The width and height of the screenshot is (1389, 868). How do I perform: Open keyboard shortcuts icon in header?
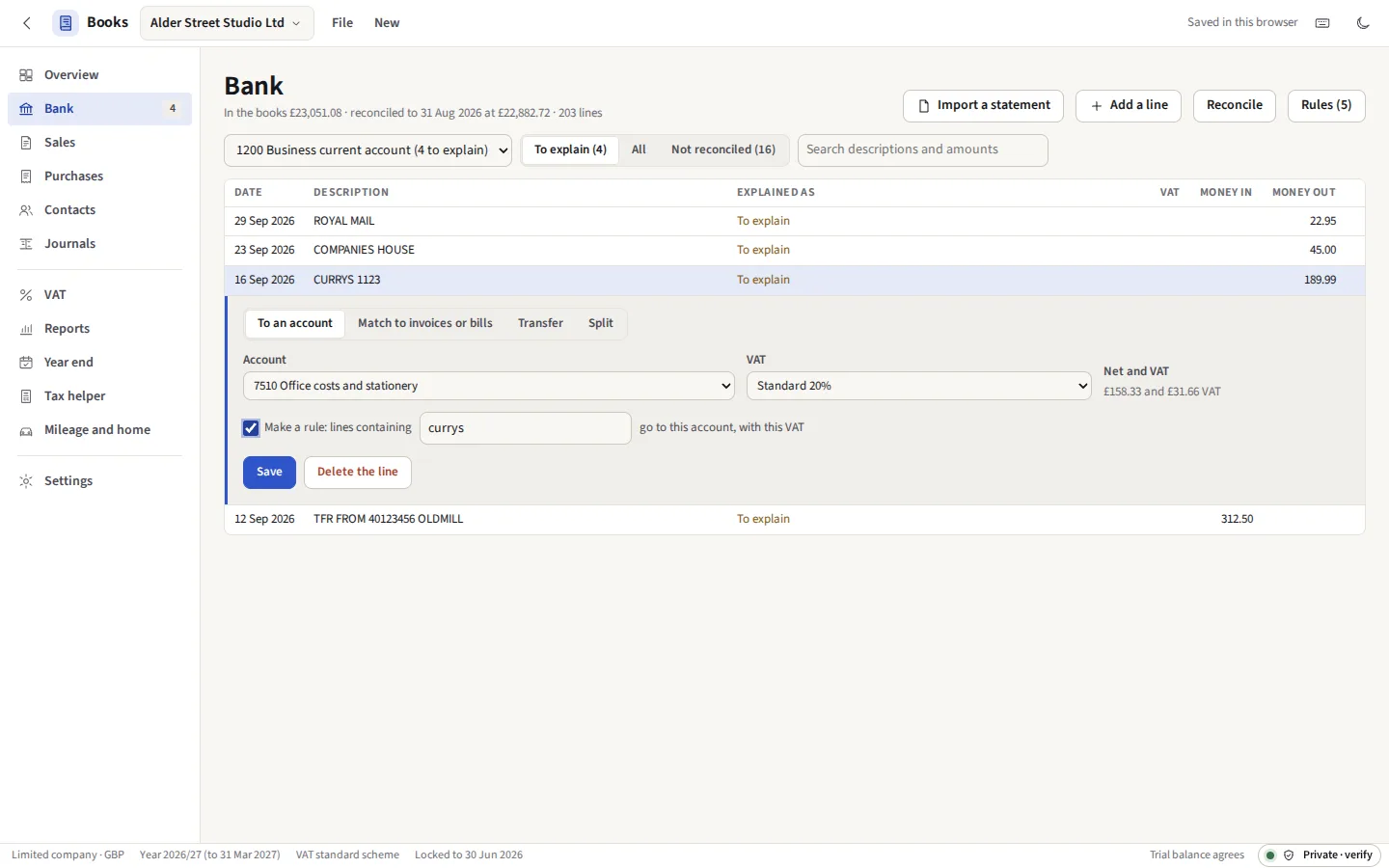(1322, 23)
